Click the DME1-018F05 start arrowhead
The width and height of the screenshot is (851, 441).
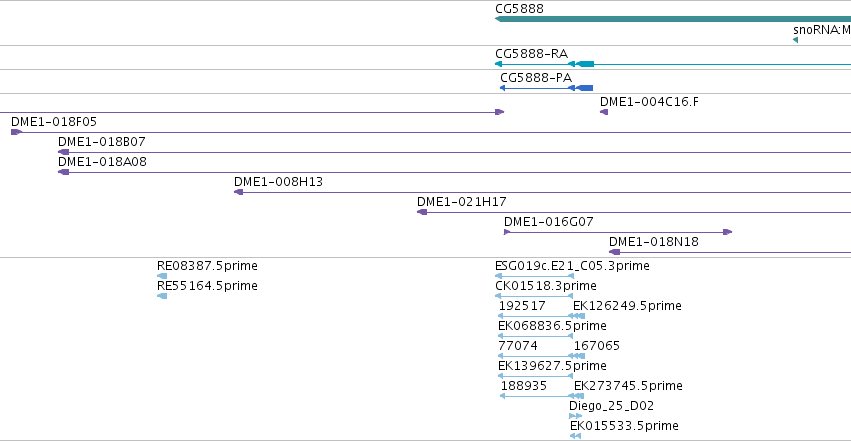[x=17, y=132]
